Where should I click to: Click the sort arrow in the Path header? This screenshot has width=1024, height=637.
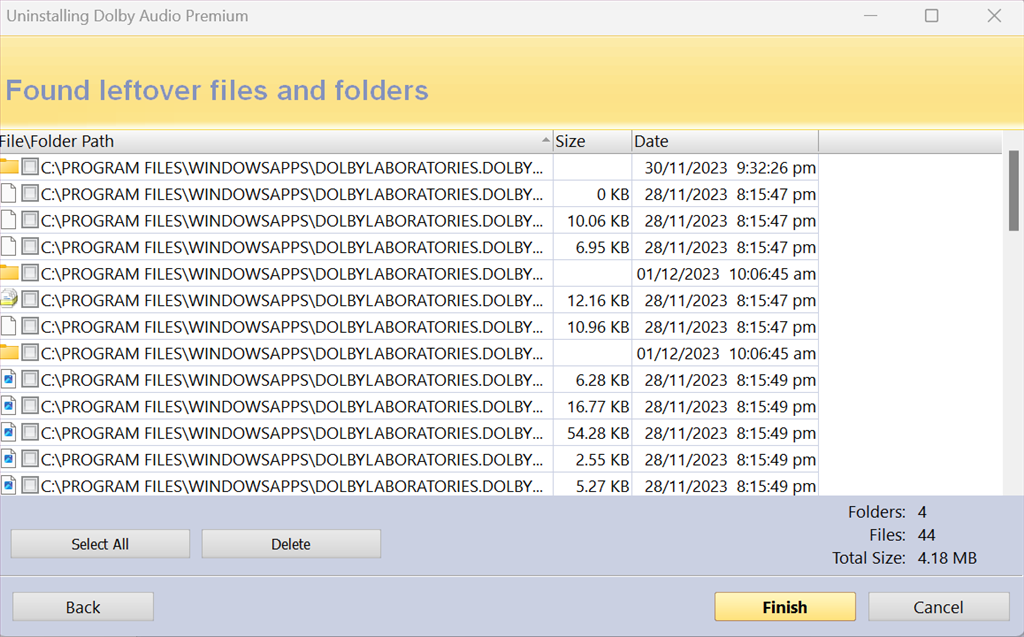545,140
